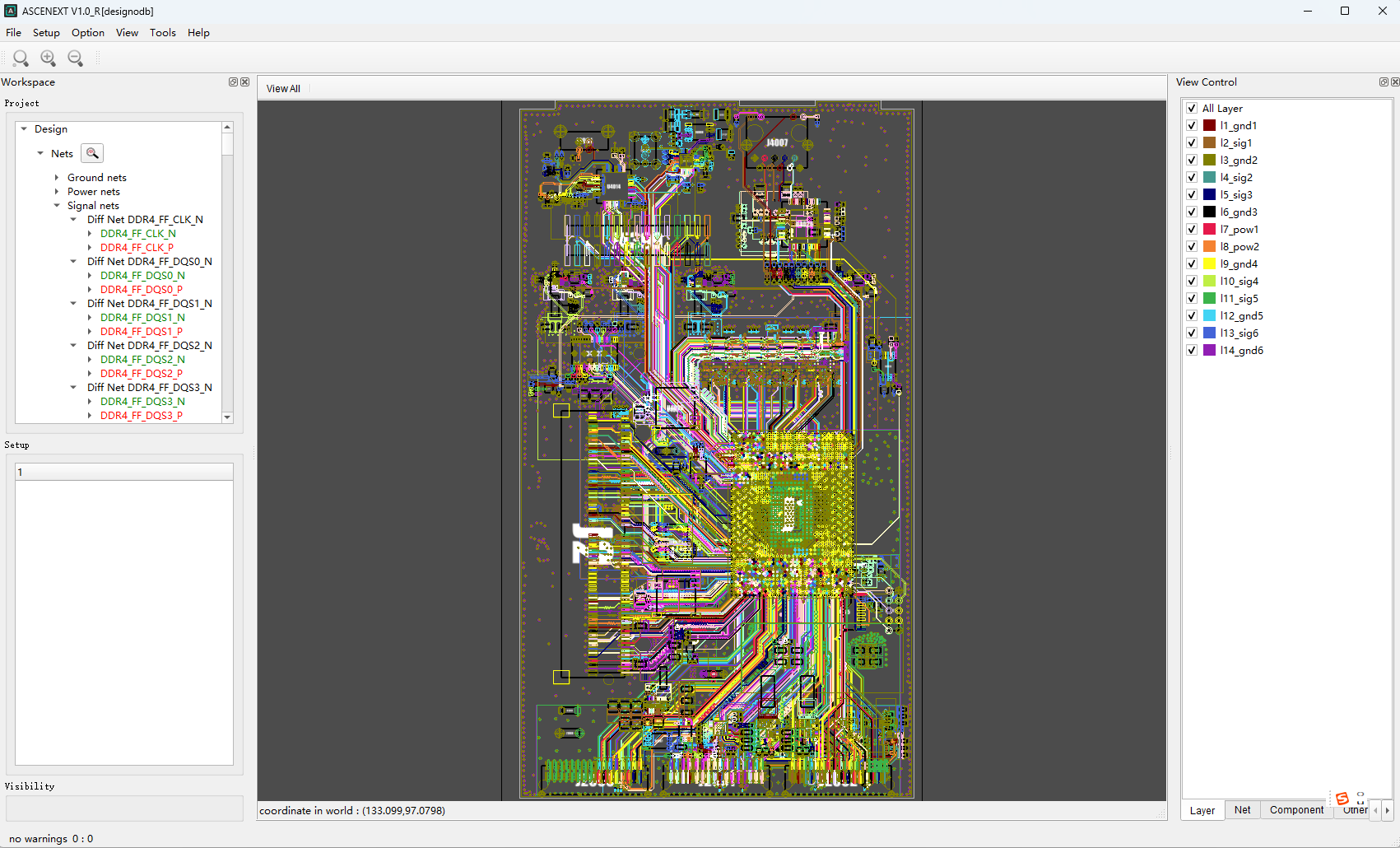Collapse Diff Net DDR4_FF_CLK_N group
Viewport: 1400px width, 848px height.
tap(73, 220)
